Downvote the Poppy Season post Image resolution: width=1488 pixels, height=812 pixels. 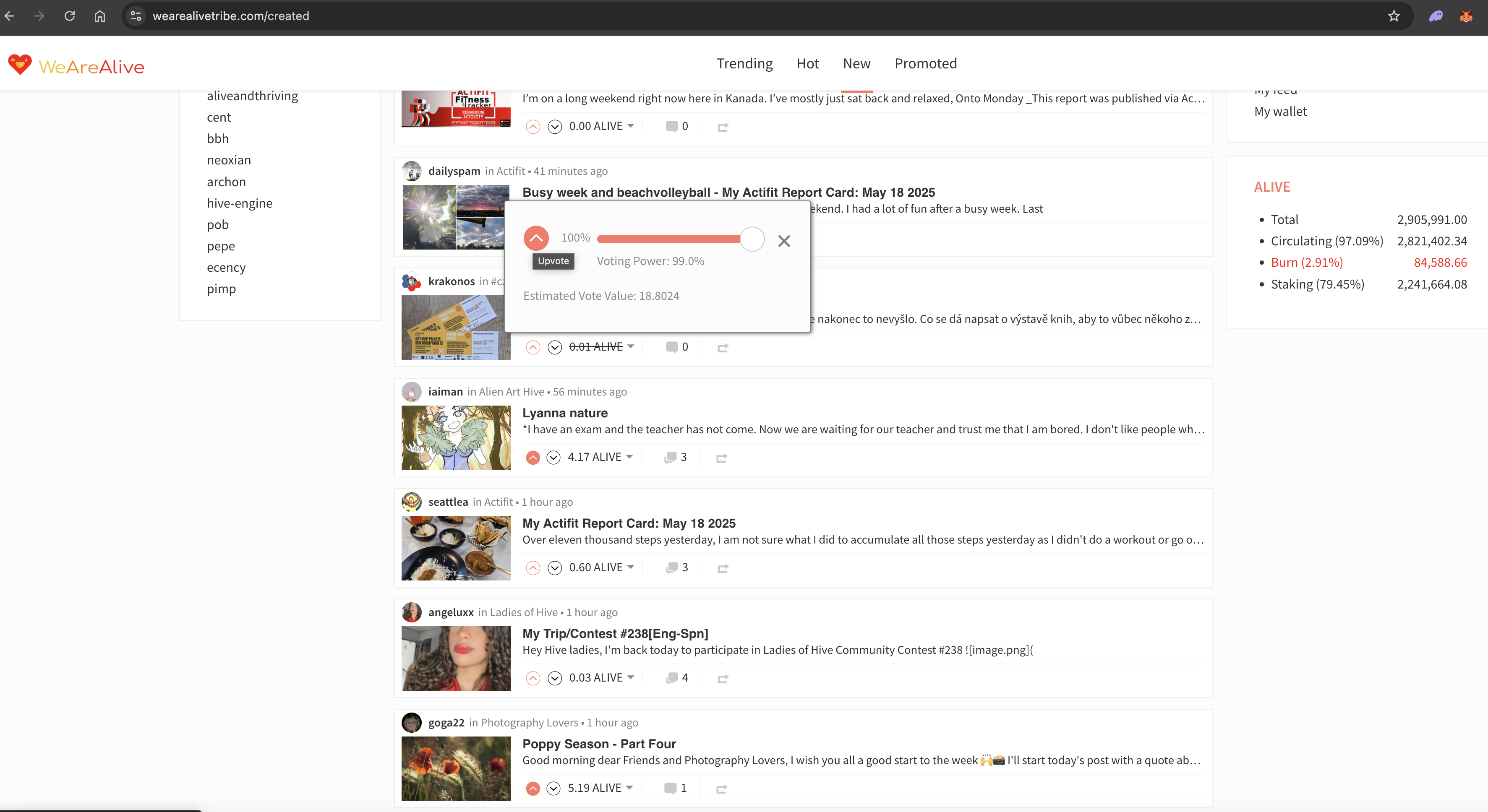(553, 789)
